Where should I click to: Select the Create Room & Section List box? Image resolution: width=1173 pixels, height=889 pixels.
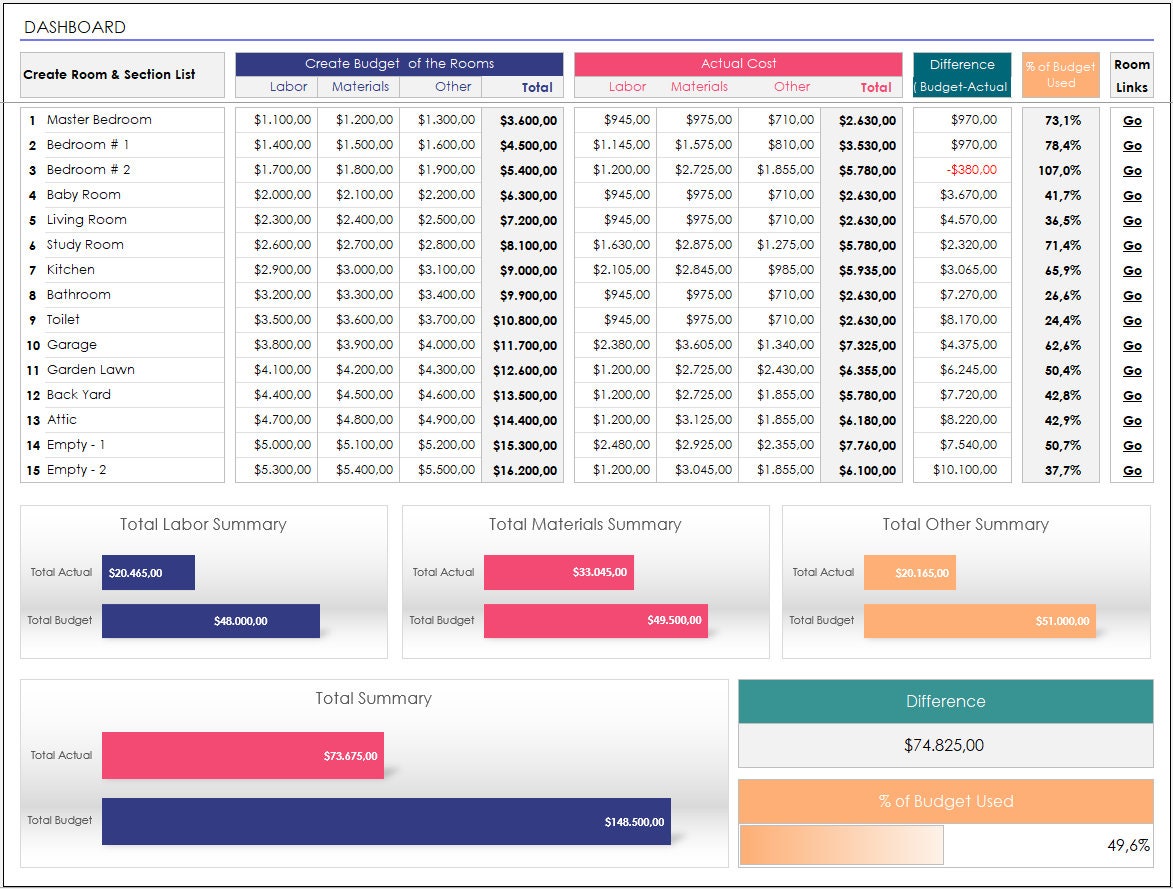click(122, 74)
